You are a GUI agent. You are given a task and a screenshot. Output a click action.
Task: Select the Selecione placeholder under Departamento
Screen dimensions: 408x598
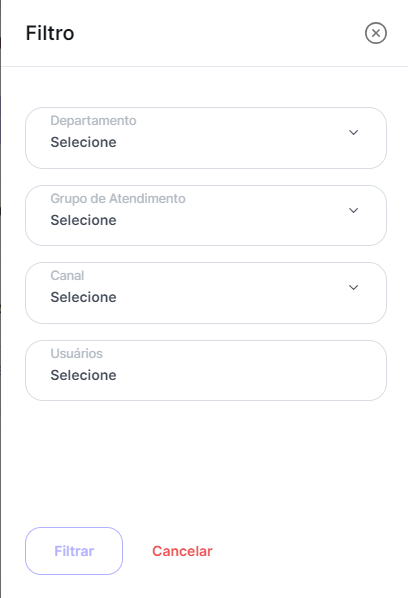pyautogui.click(x=84, y=142)
